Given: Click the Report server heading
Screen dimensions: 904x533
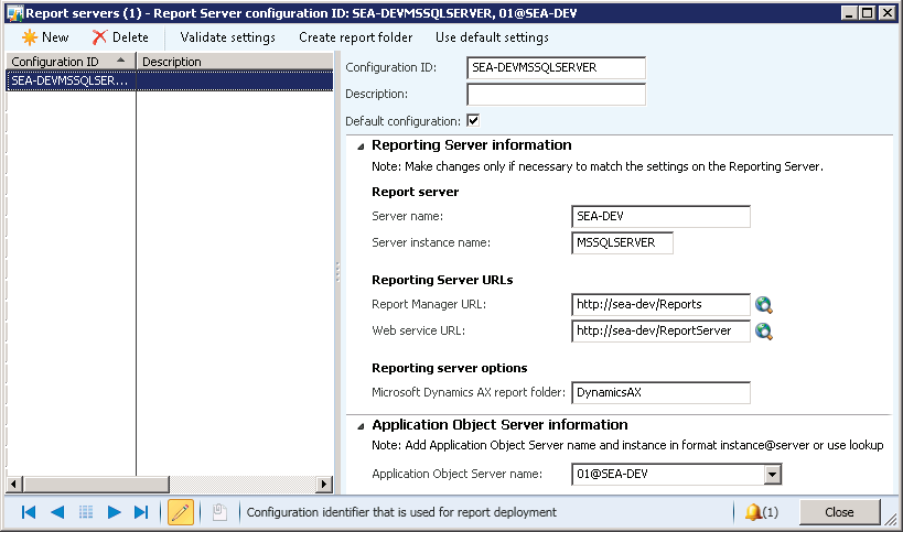Looking at the screenshot, I should tap(415, 192).
